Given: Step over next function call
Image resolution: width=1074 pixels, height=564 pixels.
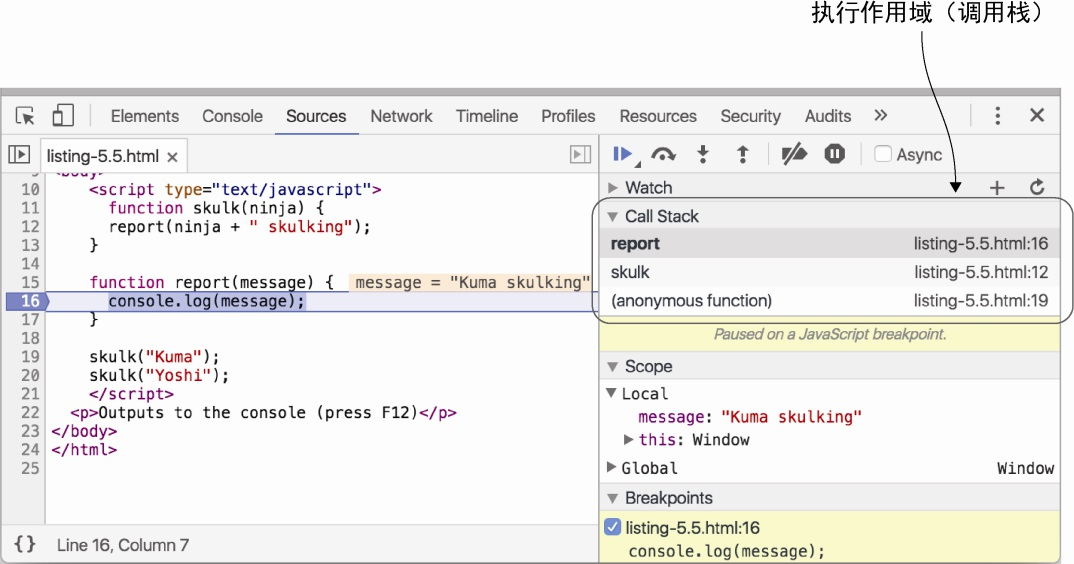Looking at the screenshot, I should 663,154.
